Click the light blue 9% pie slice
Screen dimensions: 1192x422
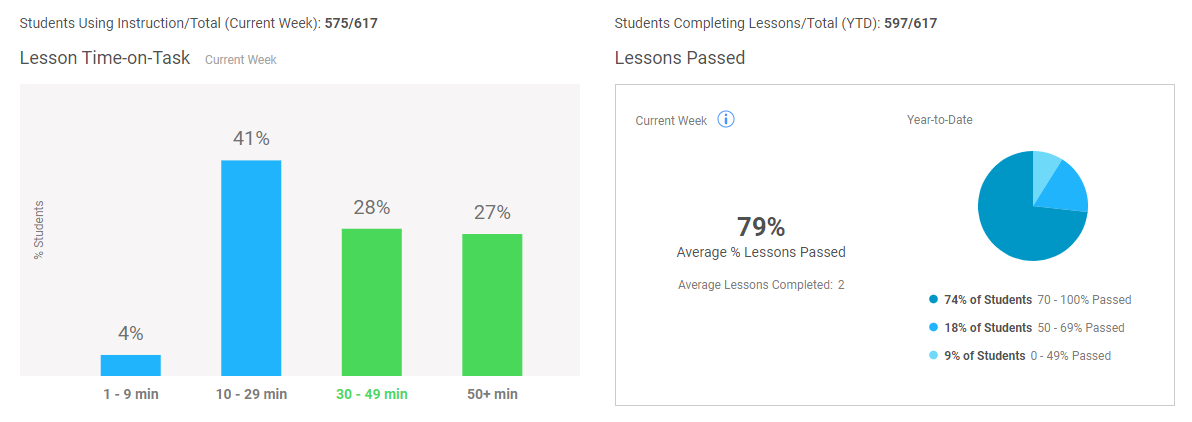pyautogui.click(x=1045, y=167)
